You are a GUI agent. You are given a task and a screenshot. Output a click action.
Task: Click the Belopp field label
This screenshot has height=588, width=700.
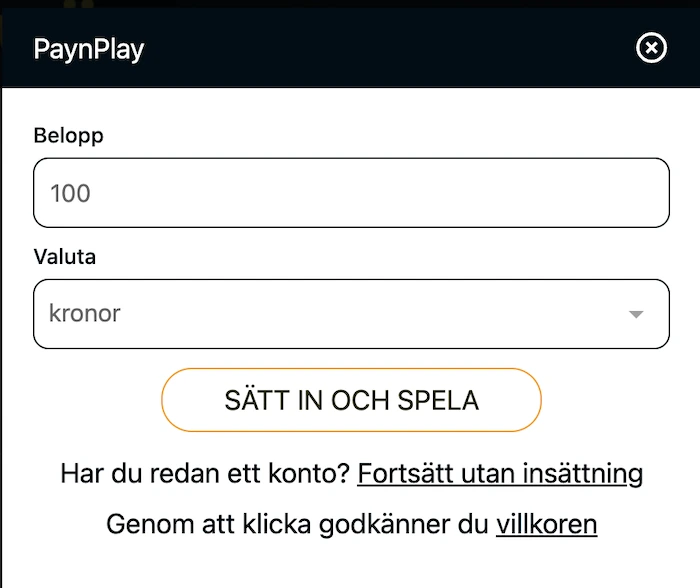(68, 135)
